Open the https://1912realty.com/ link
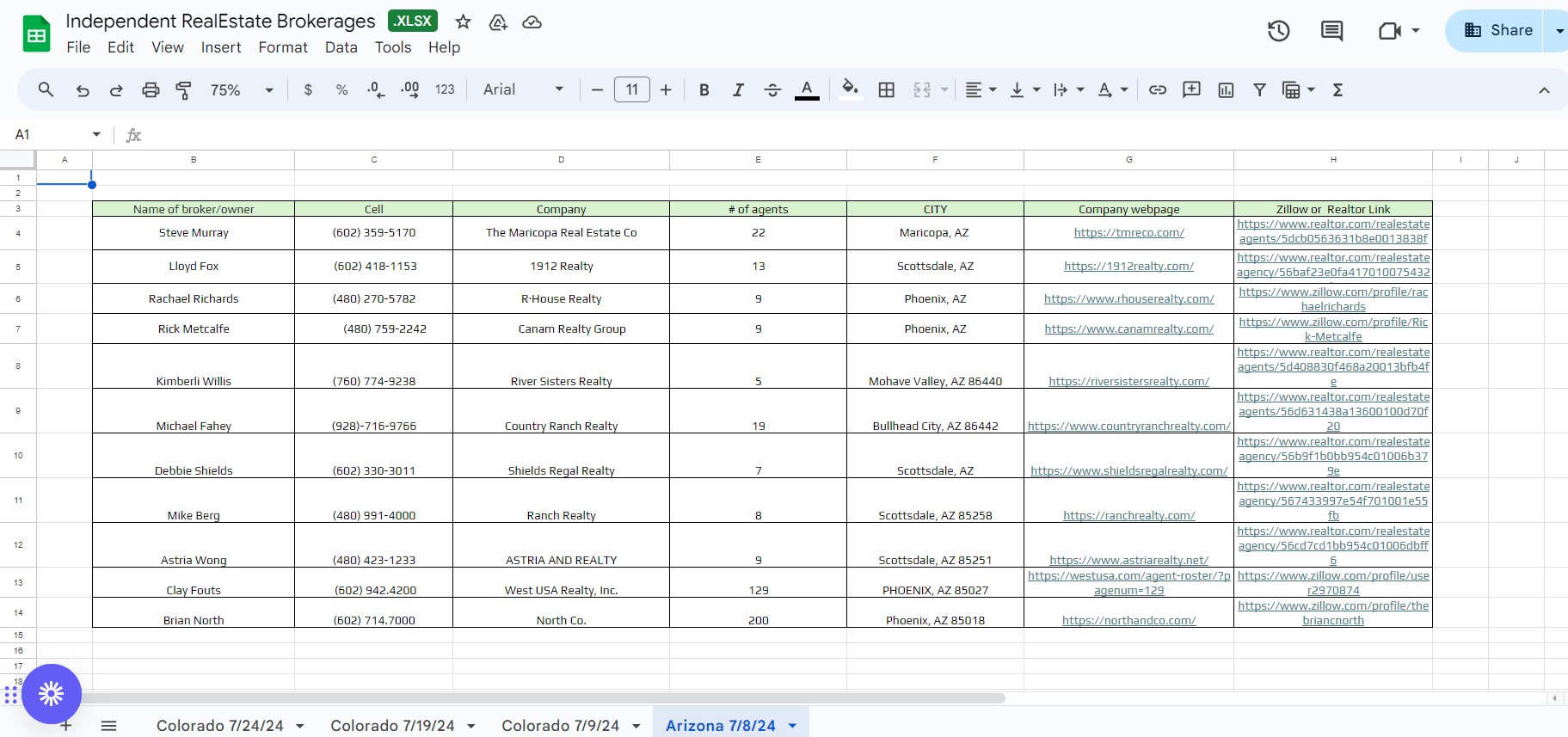Screen dimensions: 1568x737 point(1129,267)
